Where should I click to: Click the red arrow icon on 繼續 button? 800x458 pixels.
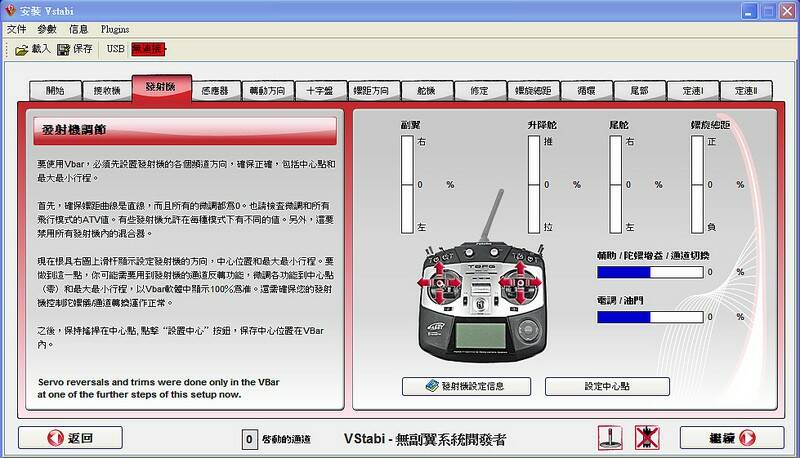(747, 438)
